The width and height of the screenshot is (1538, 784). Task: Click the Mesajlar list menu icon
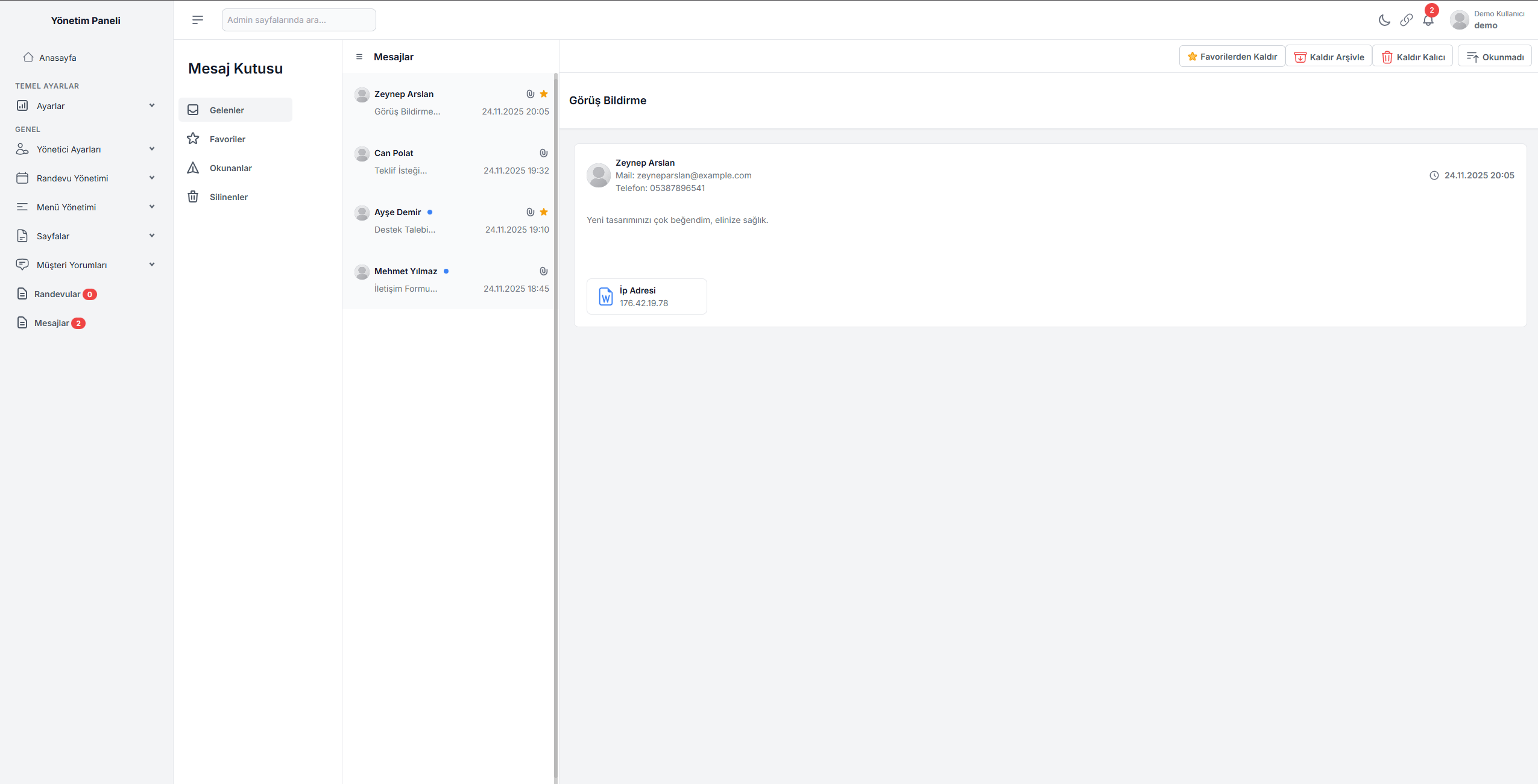359,57
